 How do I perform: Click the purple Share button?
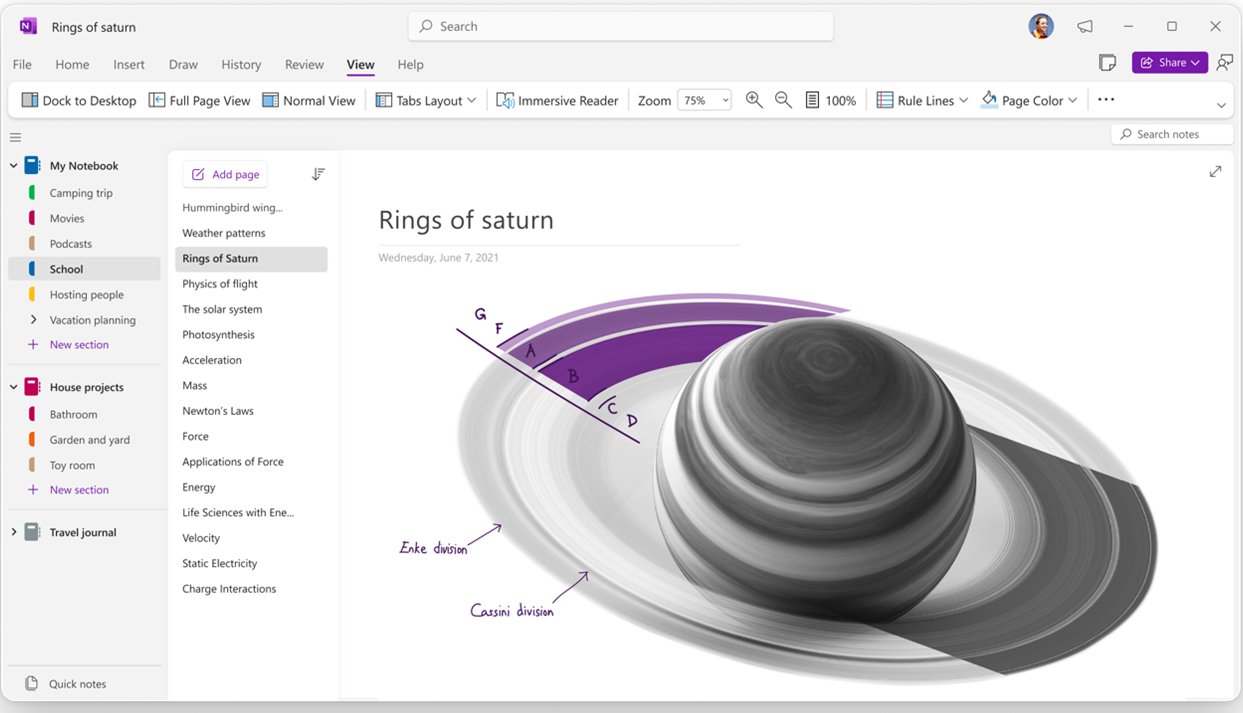pyautogui.click(x=1169, y=62)
